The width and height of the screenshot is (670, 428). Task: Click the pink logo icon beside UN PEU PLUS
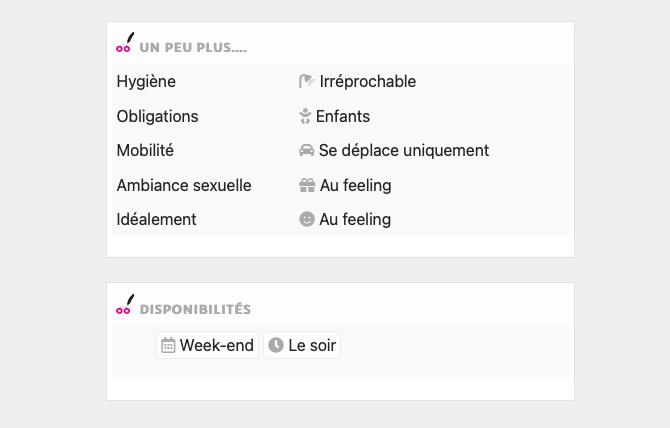tap(124, 43)
